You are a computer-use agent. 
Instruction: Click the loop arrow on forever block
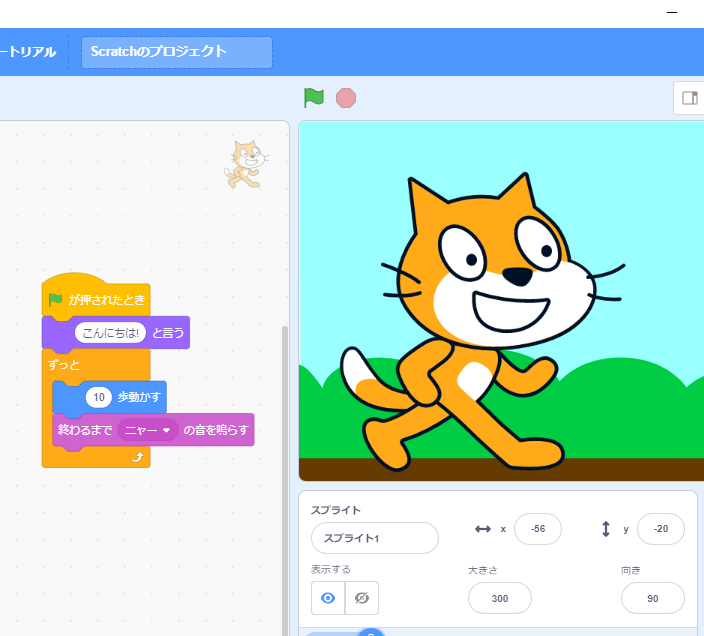pyautogui.click(x=138, y=456)
